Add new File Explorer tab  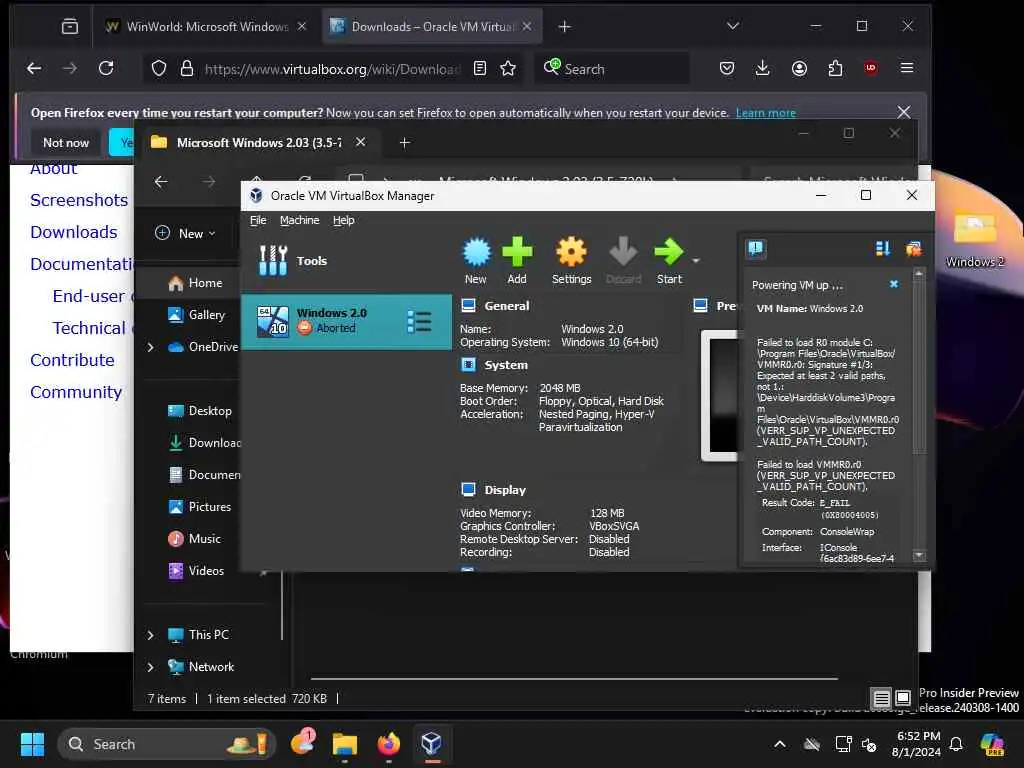point(404,142)
